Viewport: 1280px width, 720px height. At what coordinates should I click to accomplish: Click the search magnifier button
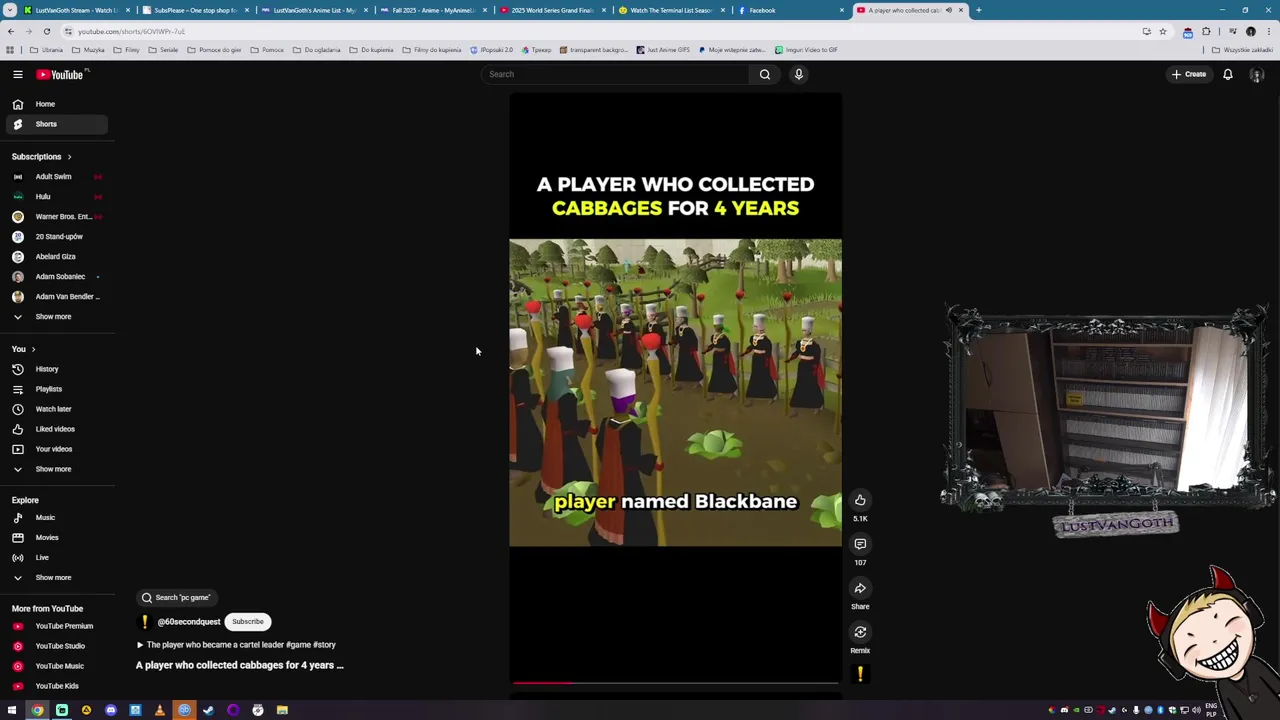tap(765, 74)
